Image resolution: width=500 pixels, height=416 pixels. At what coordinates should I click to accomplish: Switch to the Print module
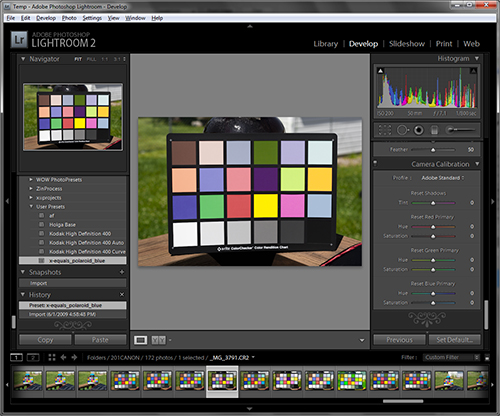coord(444,44)
